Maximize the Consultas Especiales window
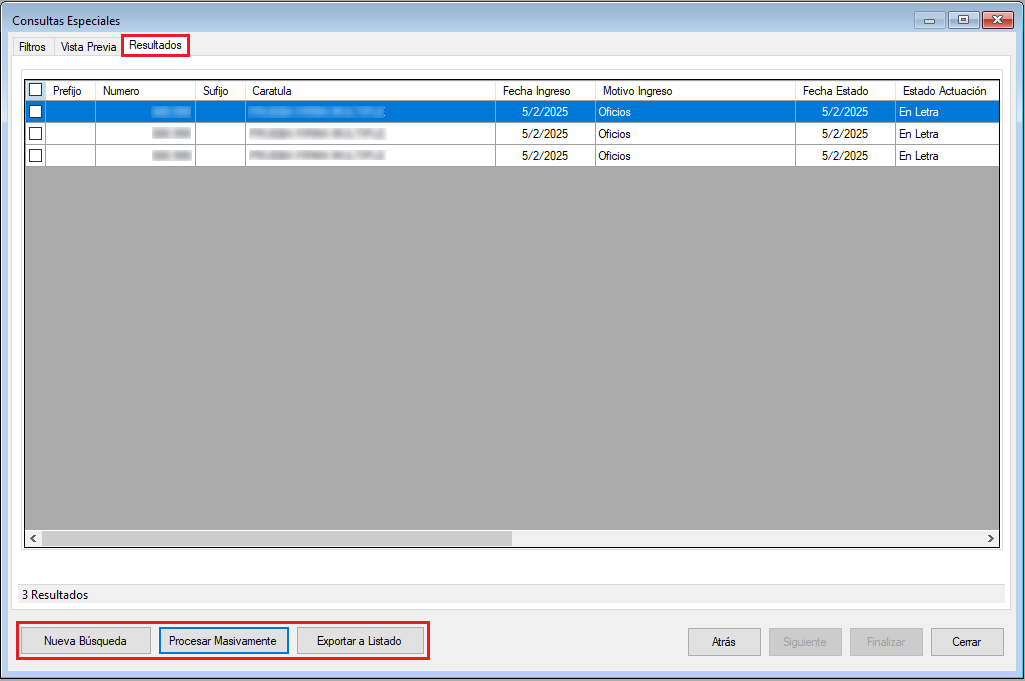 [x=963, y=20]
